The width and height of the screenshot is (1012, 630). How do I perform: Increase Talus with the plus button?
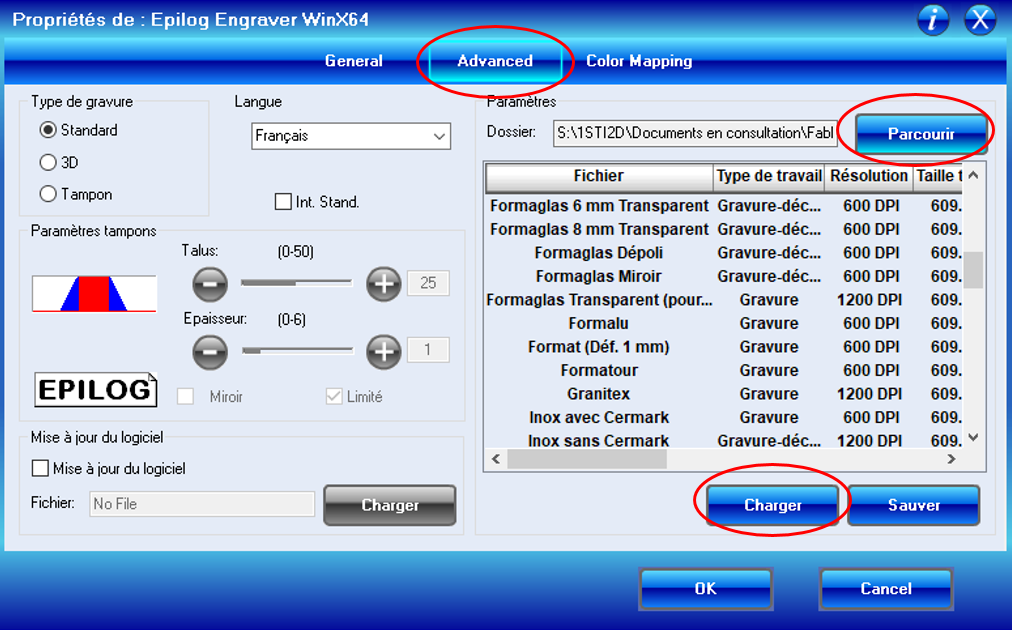pos(384,283)
